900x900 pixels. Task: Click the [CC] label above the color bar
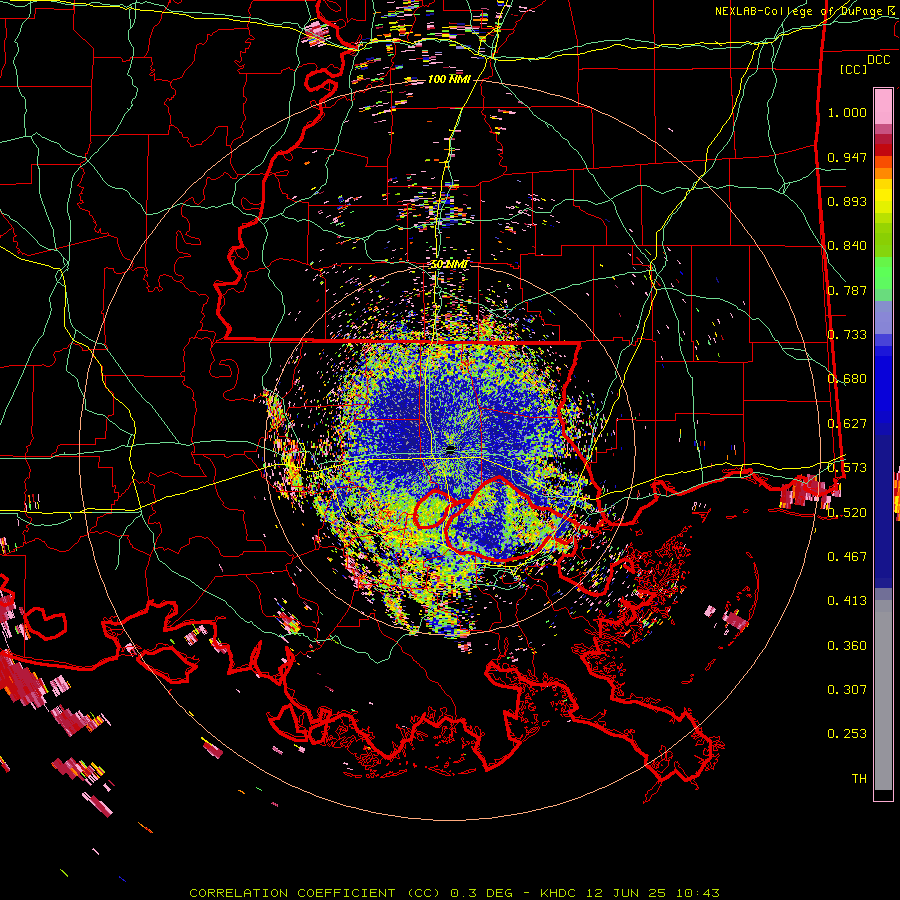coord(854,69)
